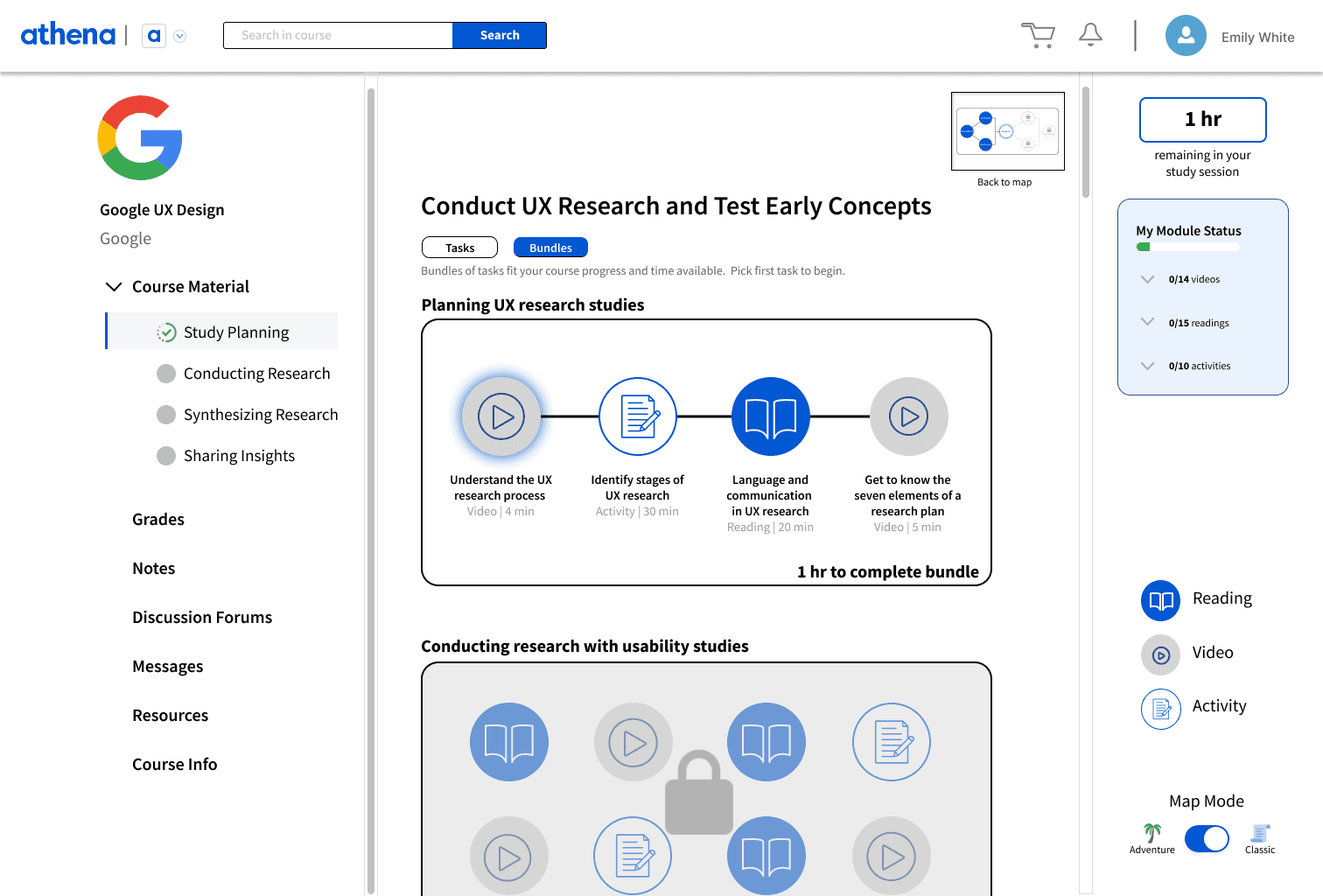Click the 'Emily White' user name
Image resolution: width=1323 pixels, height=896 pixels.
tap(1258, 38)
